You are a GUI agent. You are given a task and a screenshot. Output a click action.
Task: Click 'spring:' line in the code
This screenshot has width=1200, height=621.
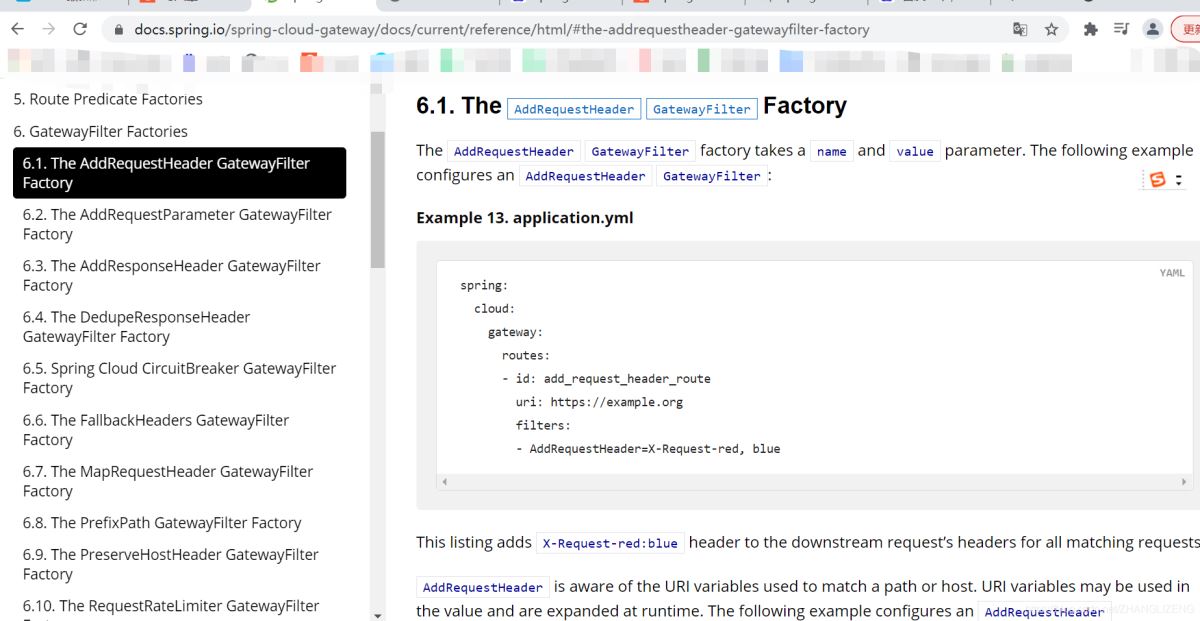pyautogui.click(x=484, y=286)
